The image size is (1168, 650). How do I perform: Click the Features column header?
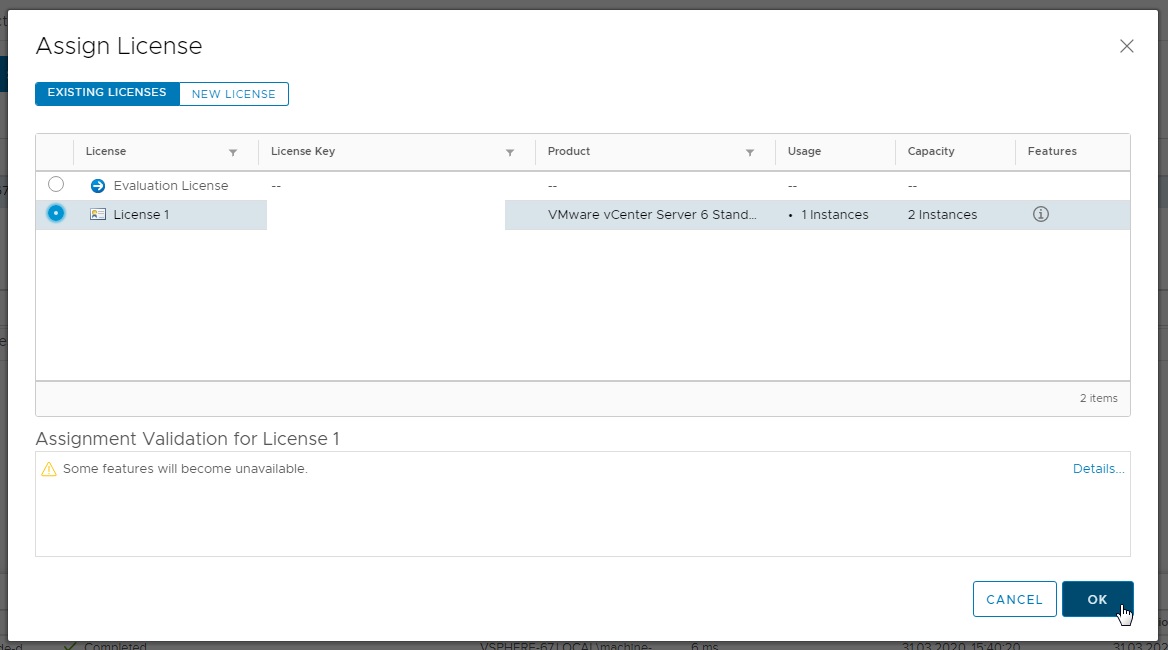1052,152
